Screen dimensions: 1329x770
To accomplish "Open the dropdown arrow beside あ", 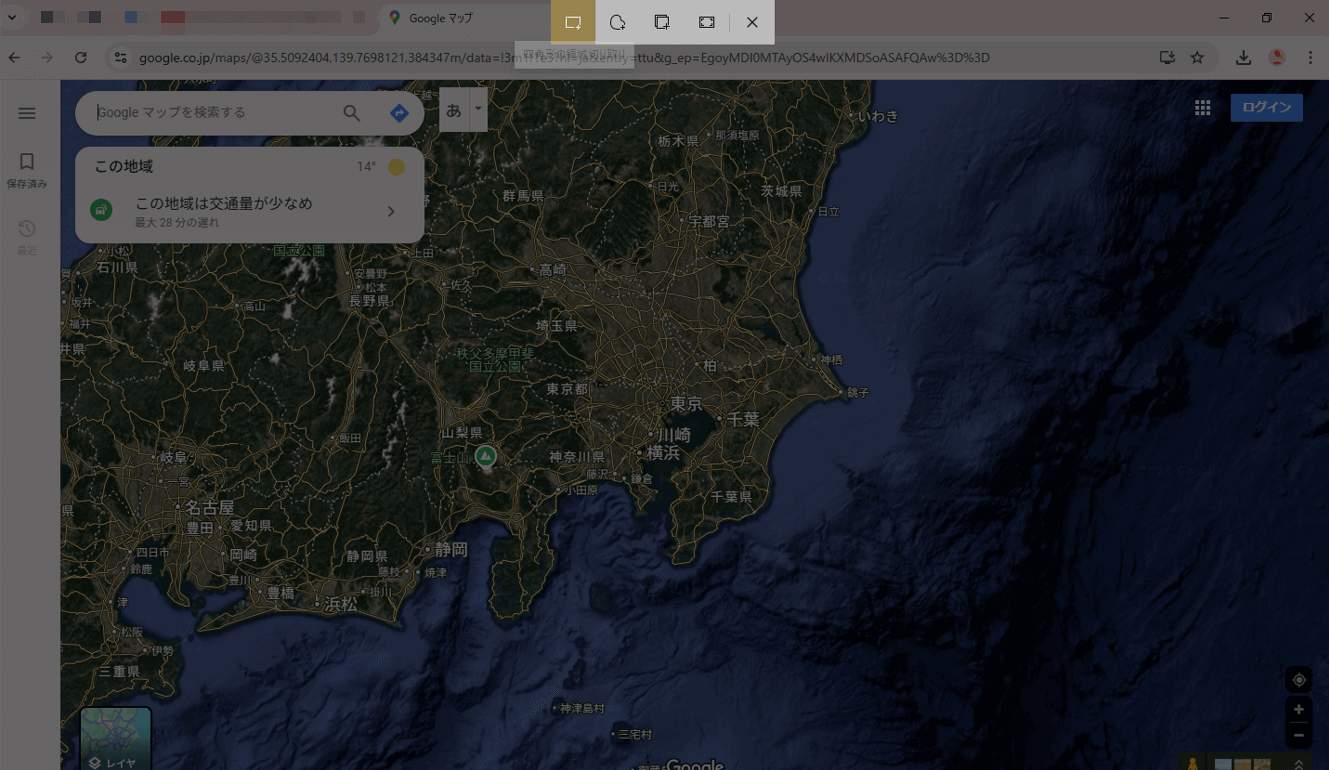I will (x=478, y=109).
